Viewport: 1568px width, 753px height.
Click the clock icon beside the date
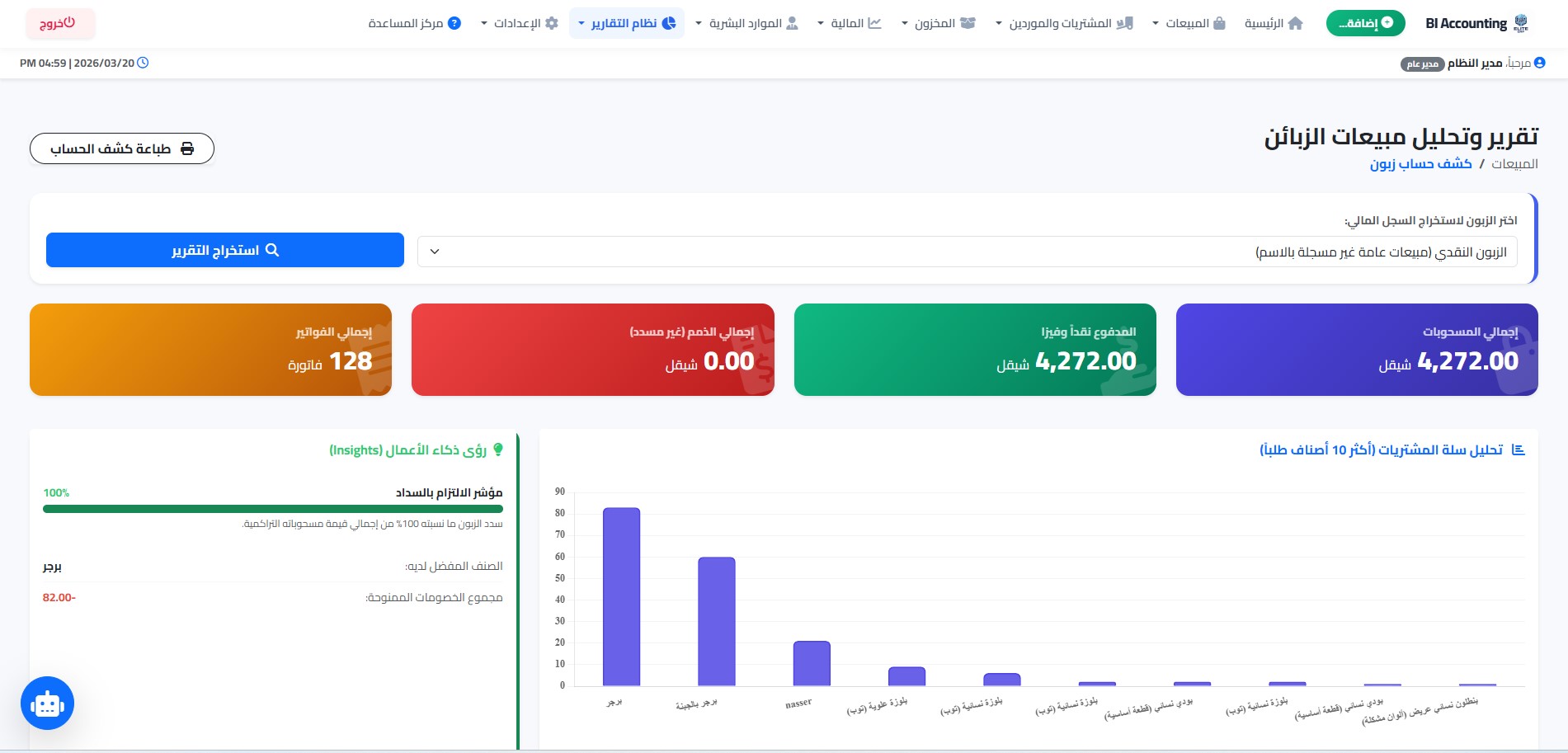[143, 63]
